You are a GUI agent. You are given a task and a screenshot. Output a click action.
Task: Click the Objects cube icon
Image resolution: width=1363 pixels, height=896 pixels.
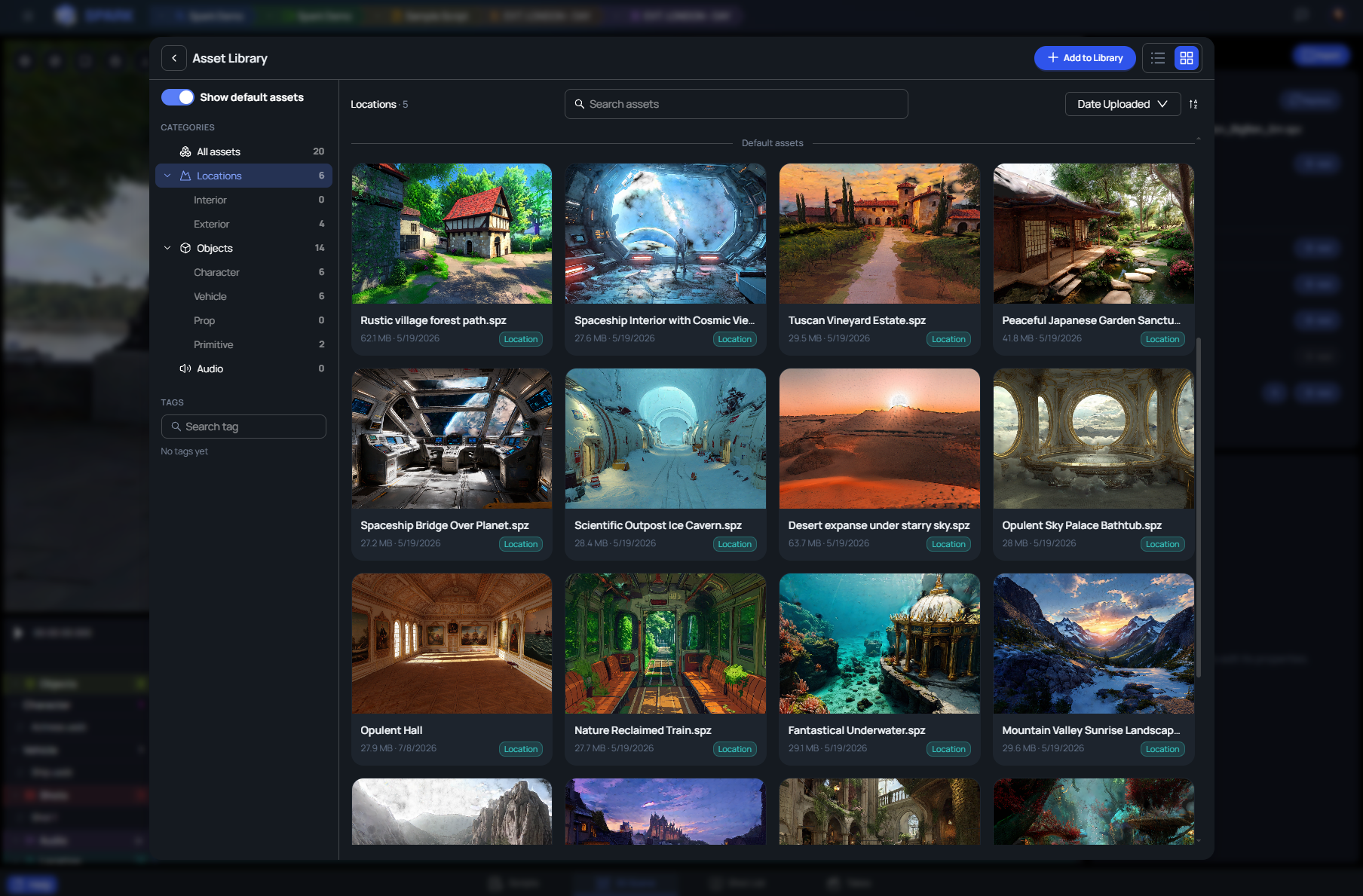pyautogui.click(x=185, y=248)
